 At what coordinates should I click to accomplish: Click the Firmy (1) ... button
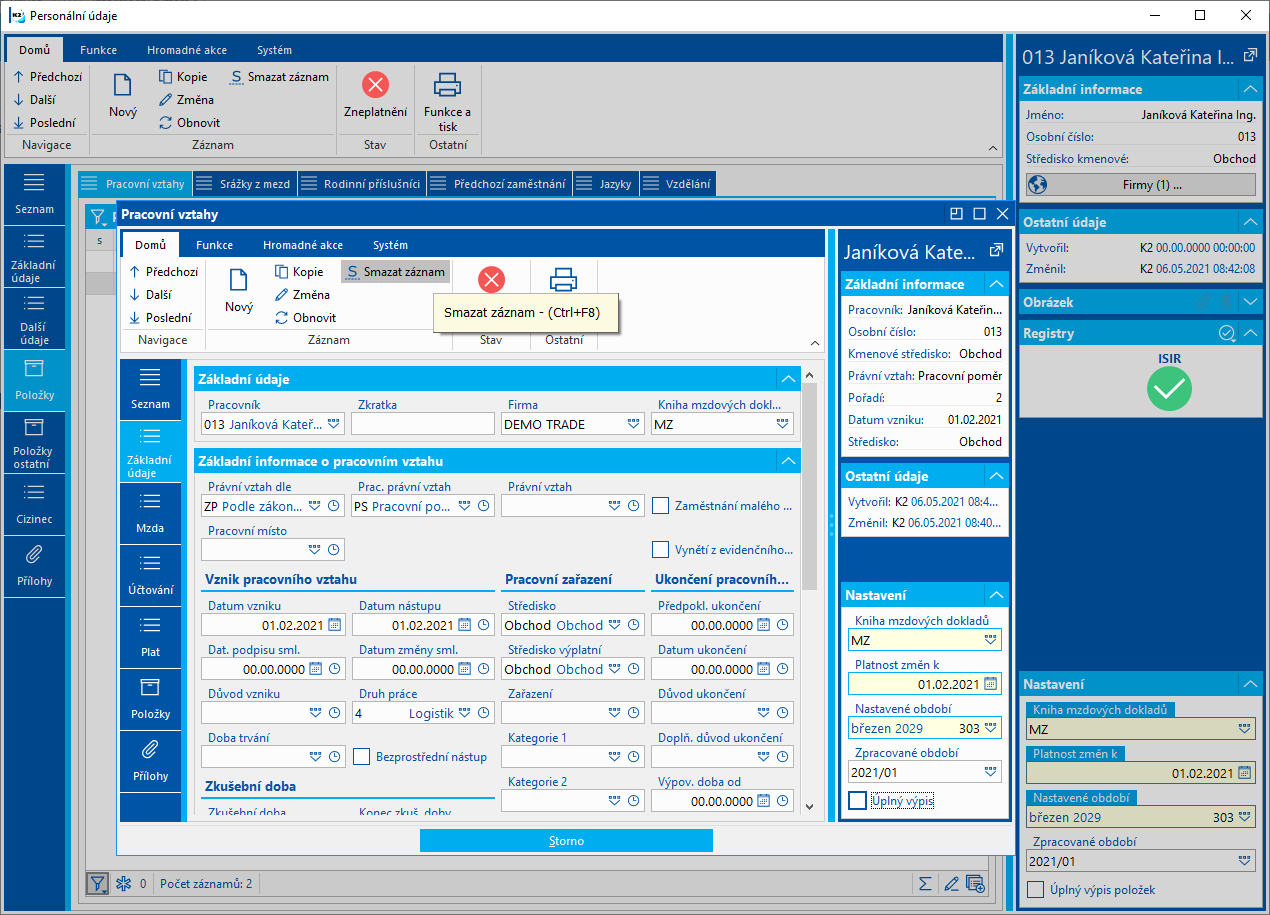1140,185
